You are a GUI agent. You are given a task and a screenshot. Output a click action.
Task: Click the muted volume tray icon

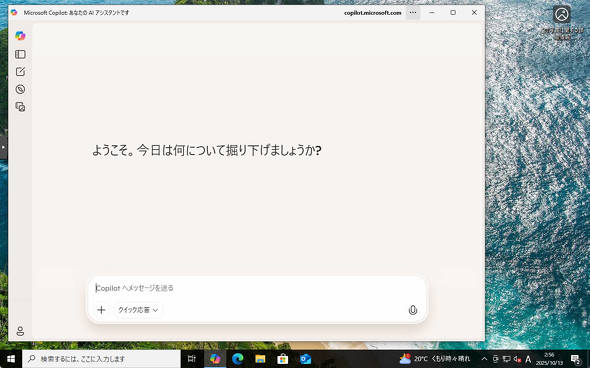tap(517, 359)
